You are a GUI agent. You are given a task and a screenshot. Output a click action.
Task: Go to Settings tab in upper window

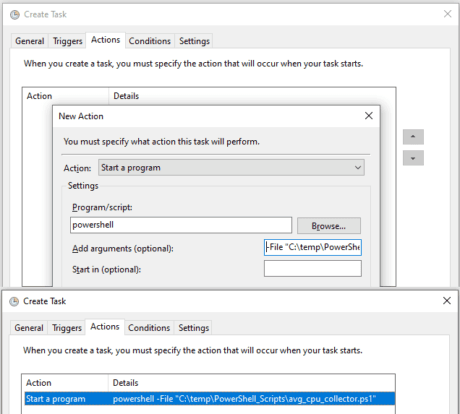(x=194, y=41)
